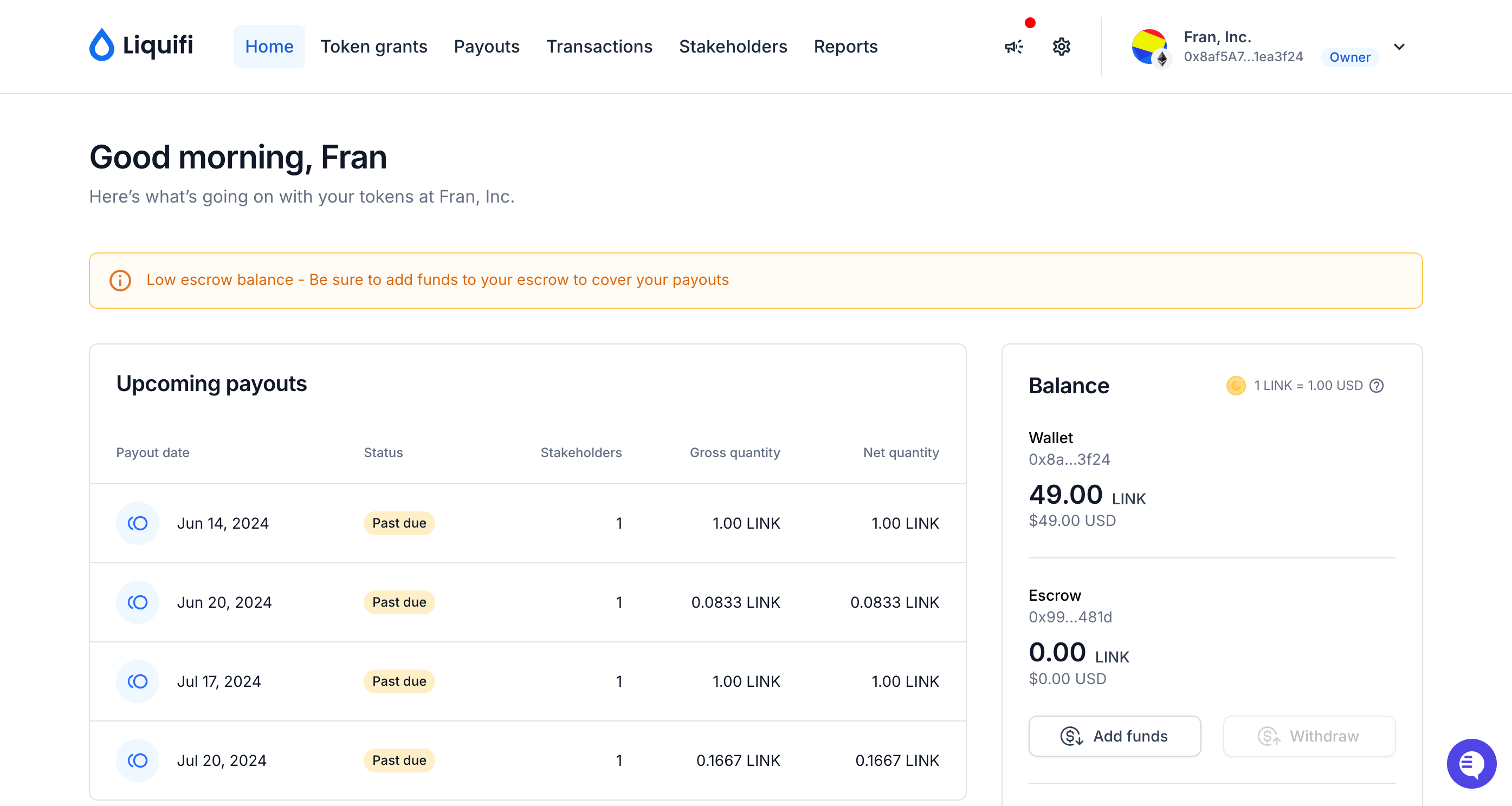
Task: Click the Stakeholders column header in the payouts table
Action: pos(581,452)
